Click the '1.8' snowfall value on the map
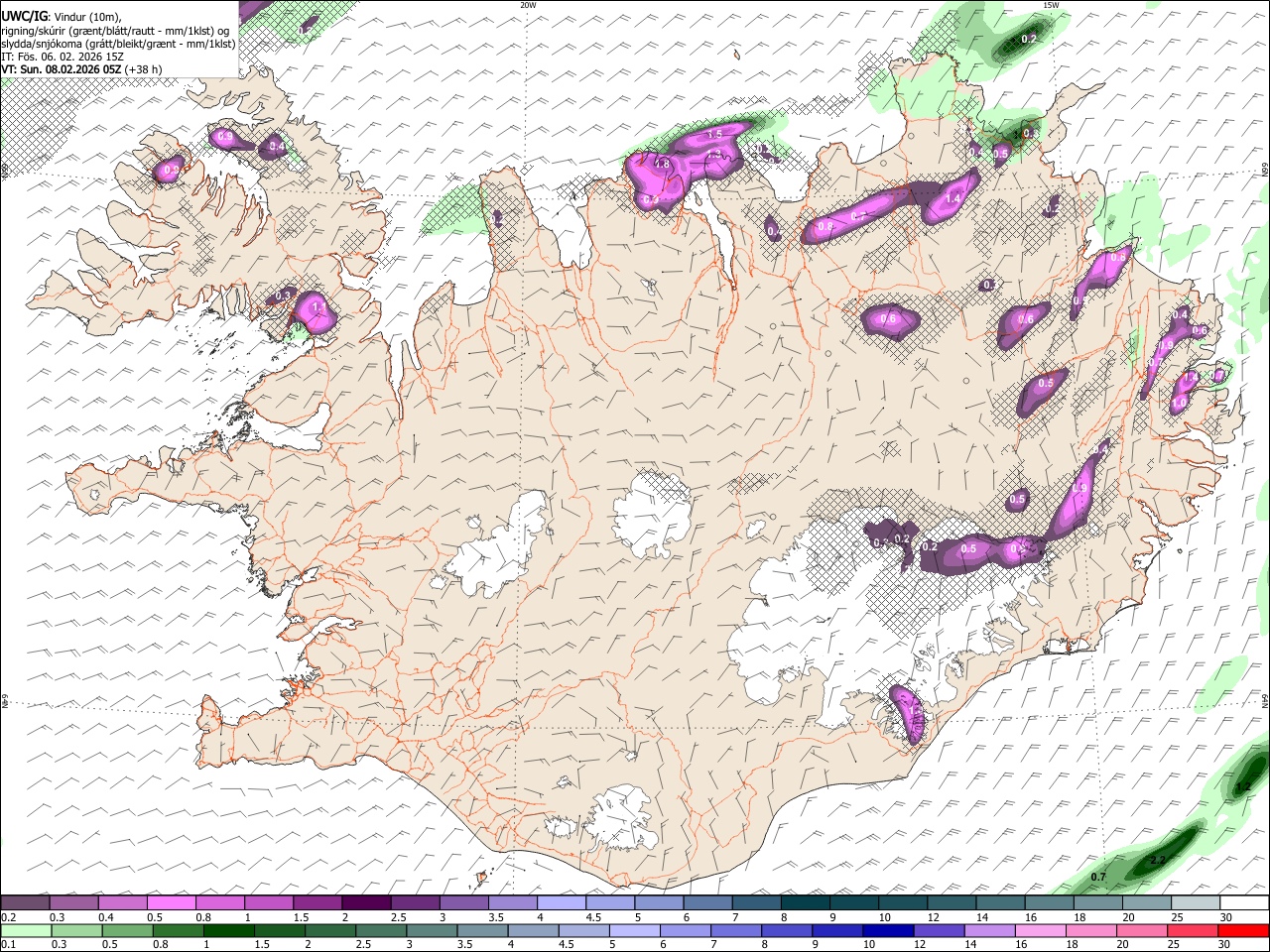This screenshot has height=952, width=1270. point(663,165)
